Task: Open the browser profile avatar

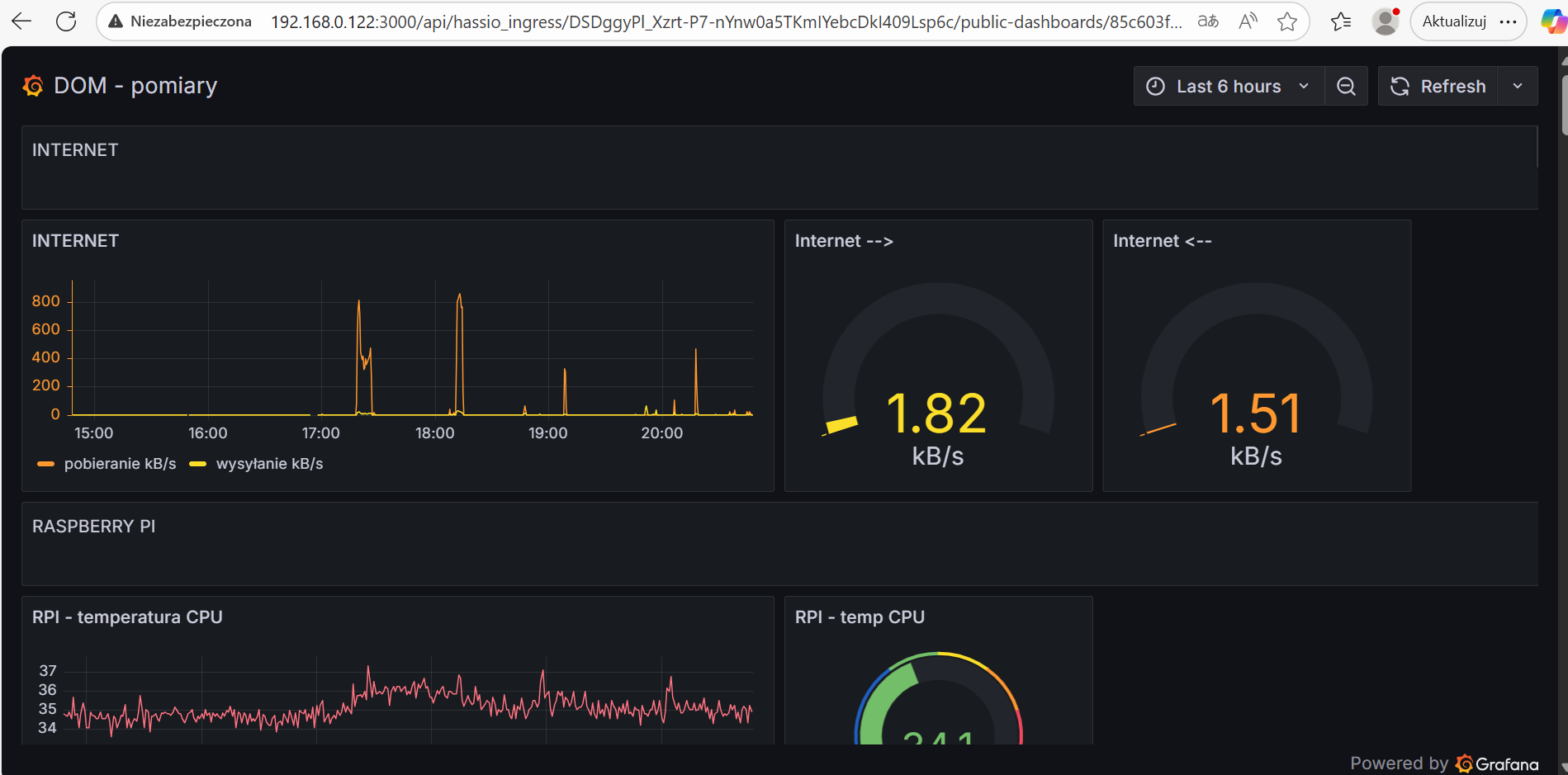Action: coord(1385,21)
